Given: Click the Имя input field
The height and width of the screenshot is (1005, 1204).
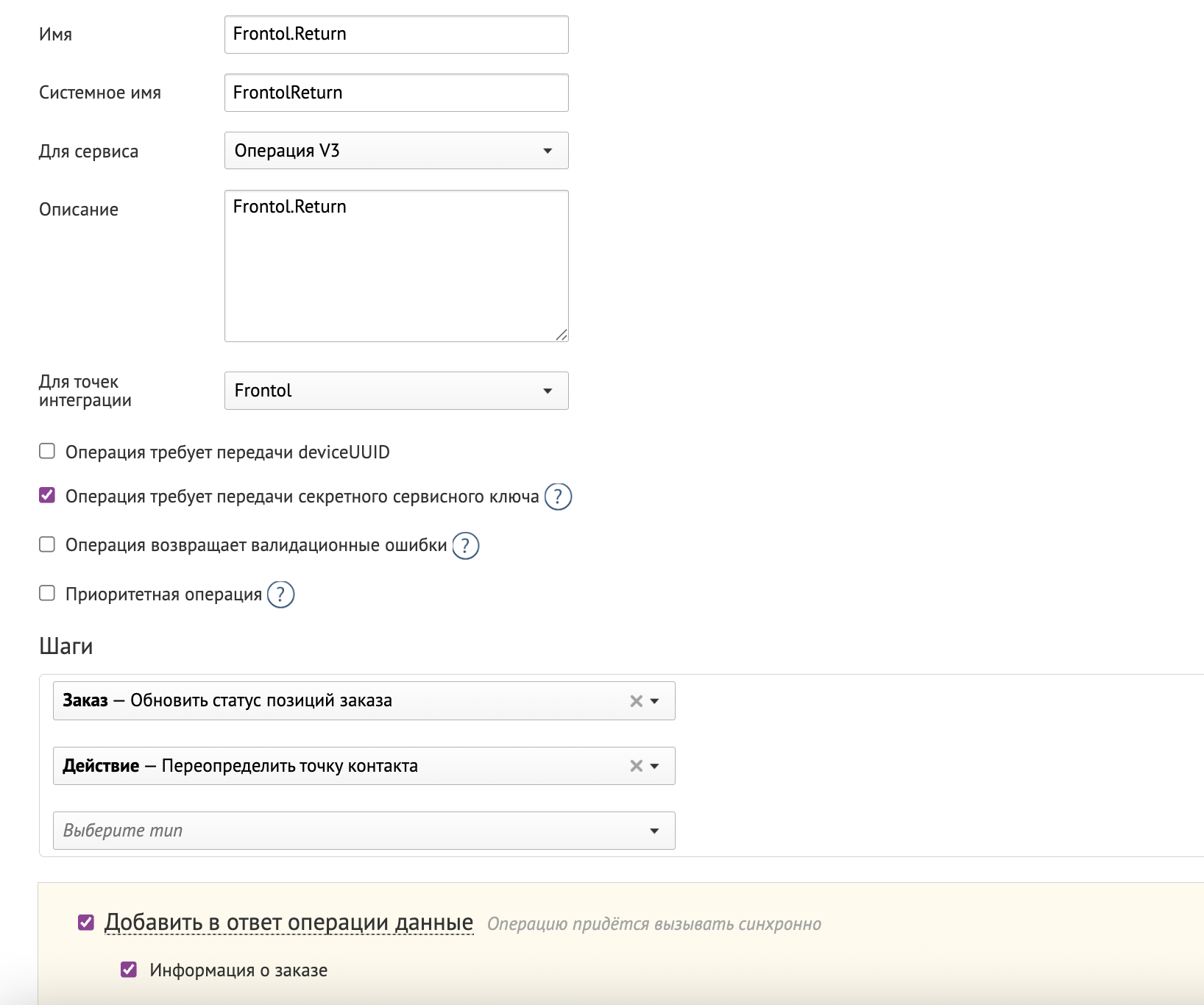Looking at the screenshot, I should click(396, 35).
